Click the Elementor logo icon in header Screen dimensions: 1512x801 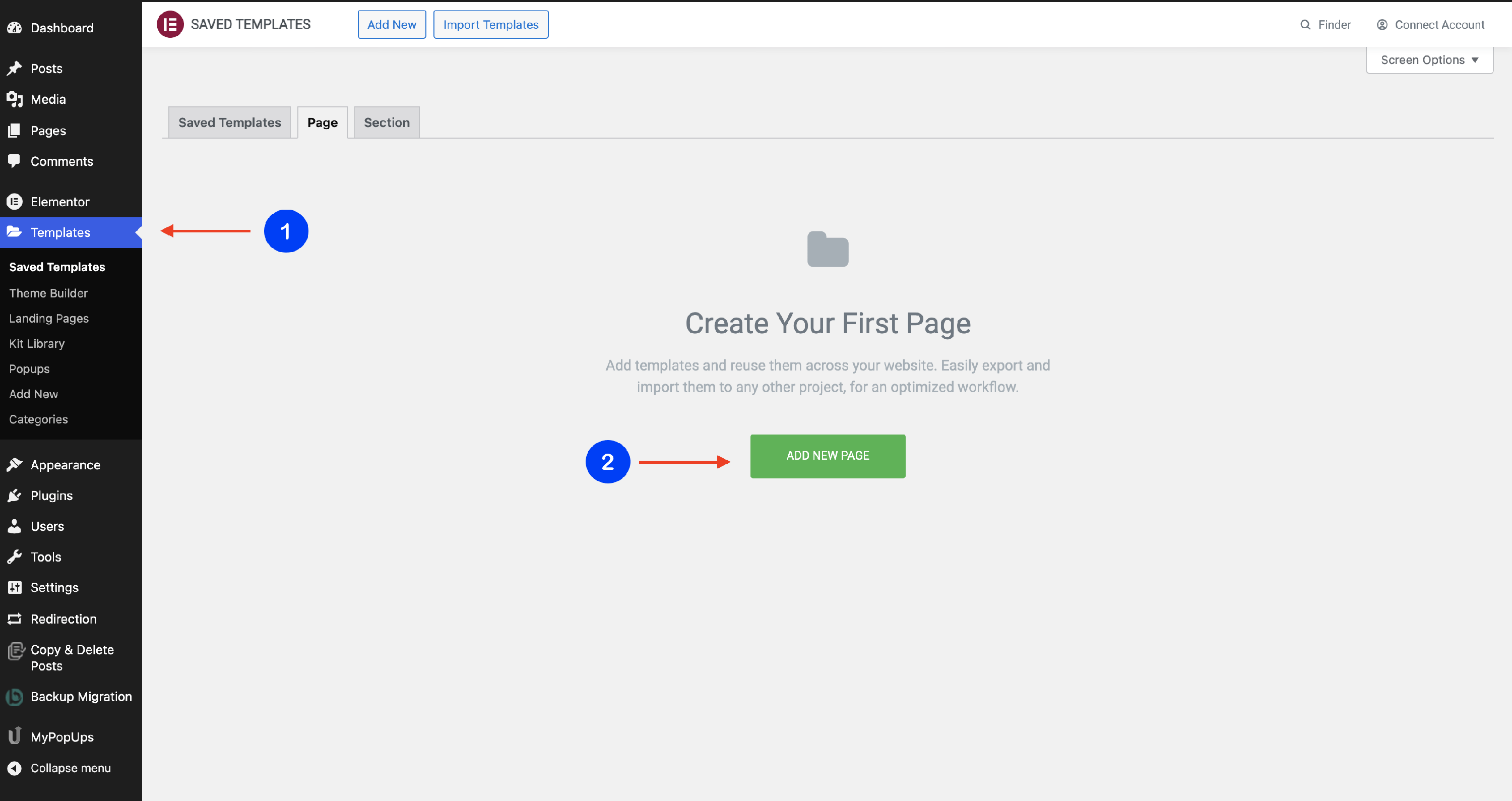(x=170, y=24)
